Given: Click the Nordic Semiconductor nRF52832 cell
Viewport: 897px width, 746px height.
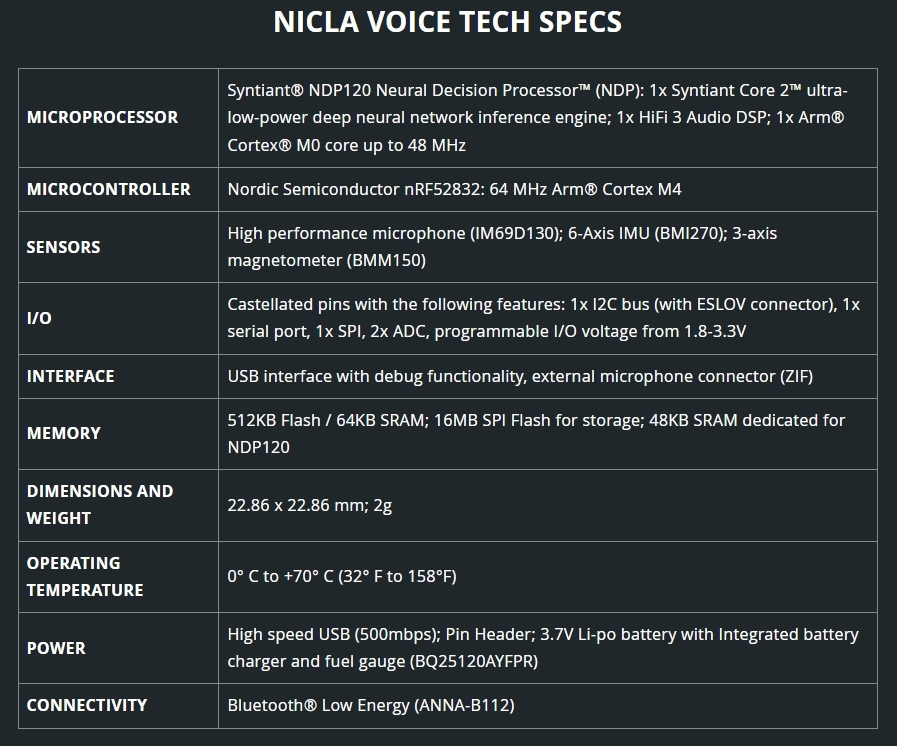Looking at the screenshot, I should tap(454, 189).
